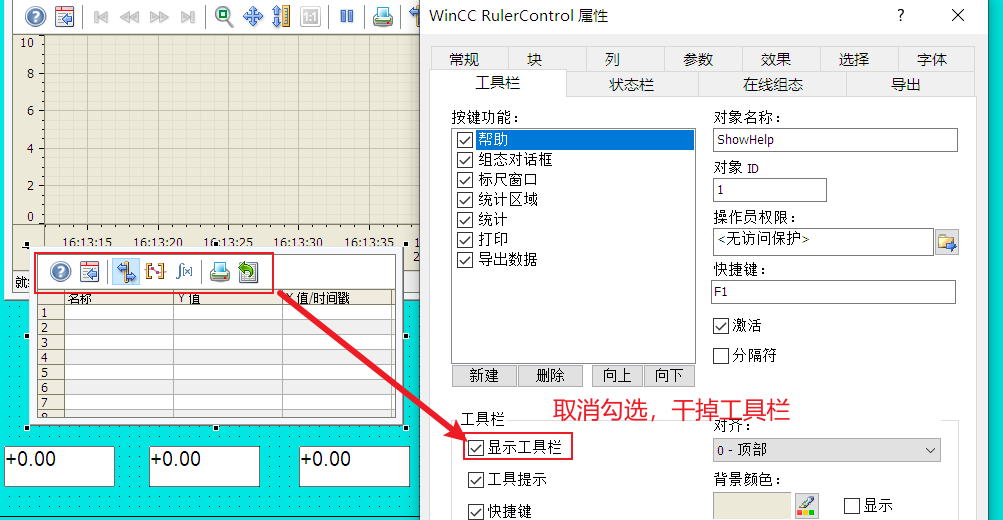Browse operator authorization with folder icon
Screen dimensions: 1003x520
click(x=947, y=242)
